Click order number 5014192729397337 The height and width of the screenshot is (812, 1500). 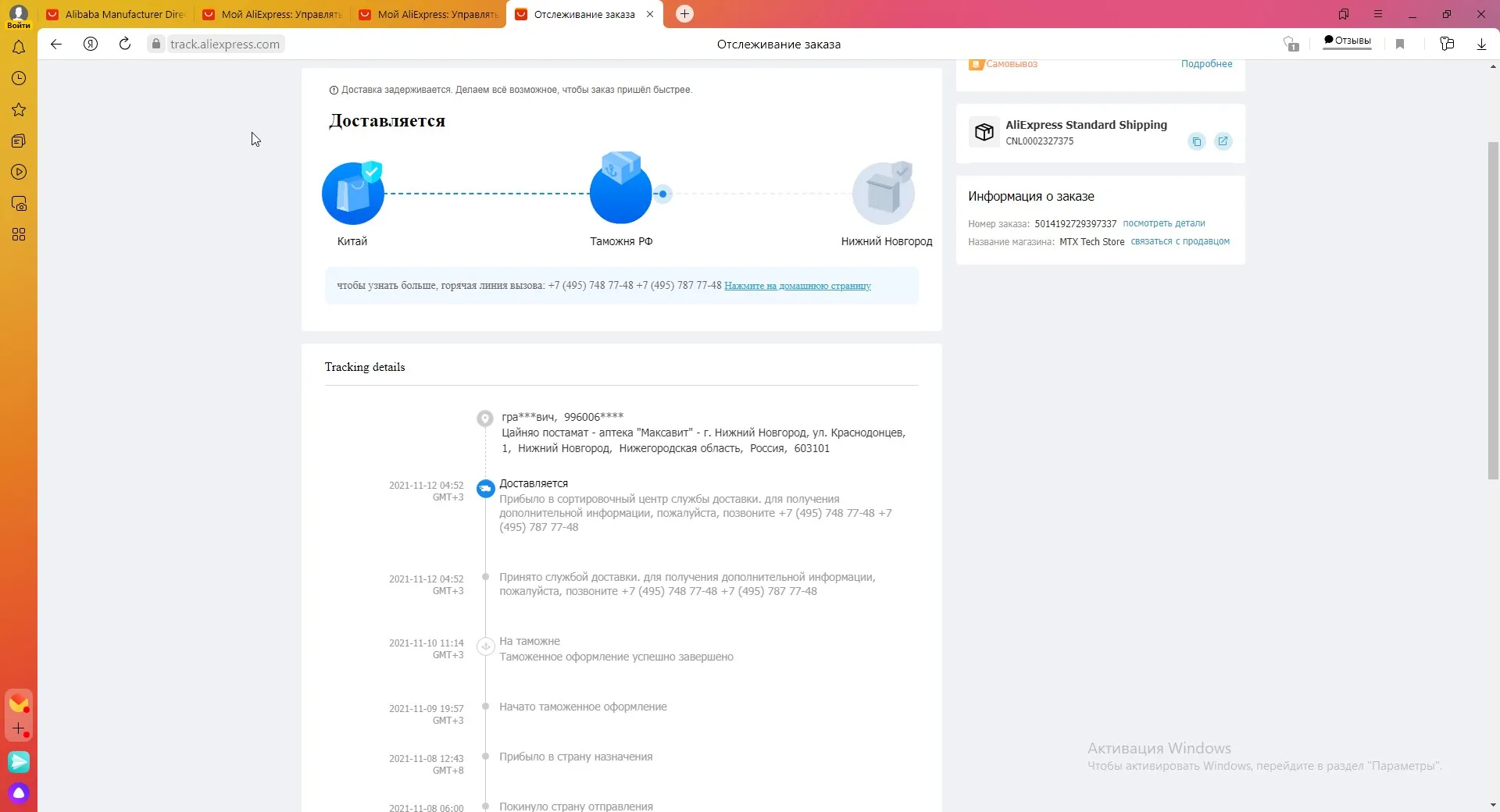tap(1075, 224)
